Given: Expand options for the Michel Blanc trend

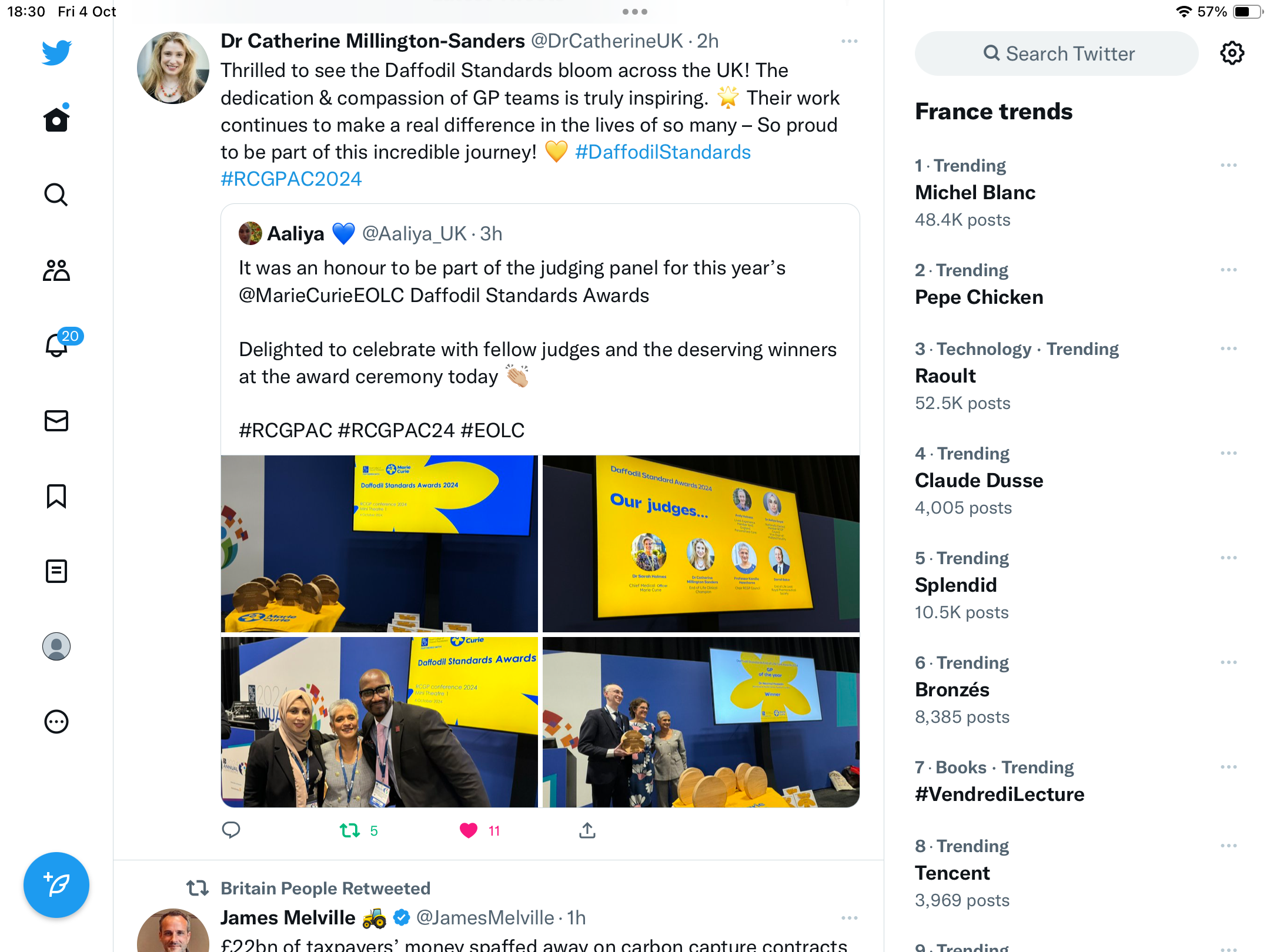Looking at the screenshot, I should pos(1228,166).
